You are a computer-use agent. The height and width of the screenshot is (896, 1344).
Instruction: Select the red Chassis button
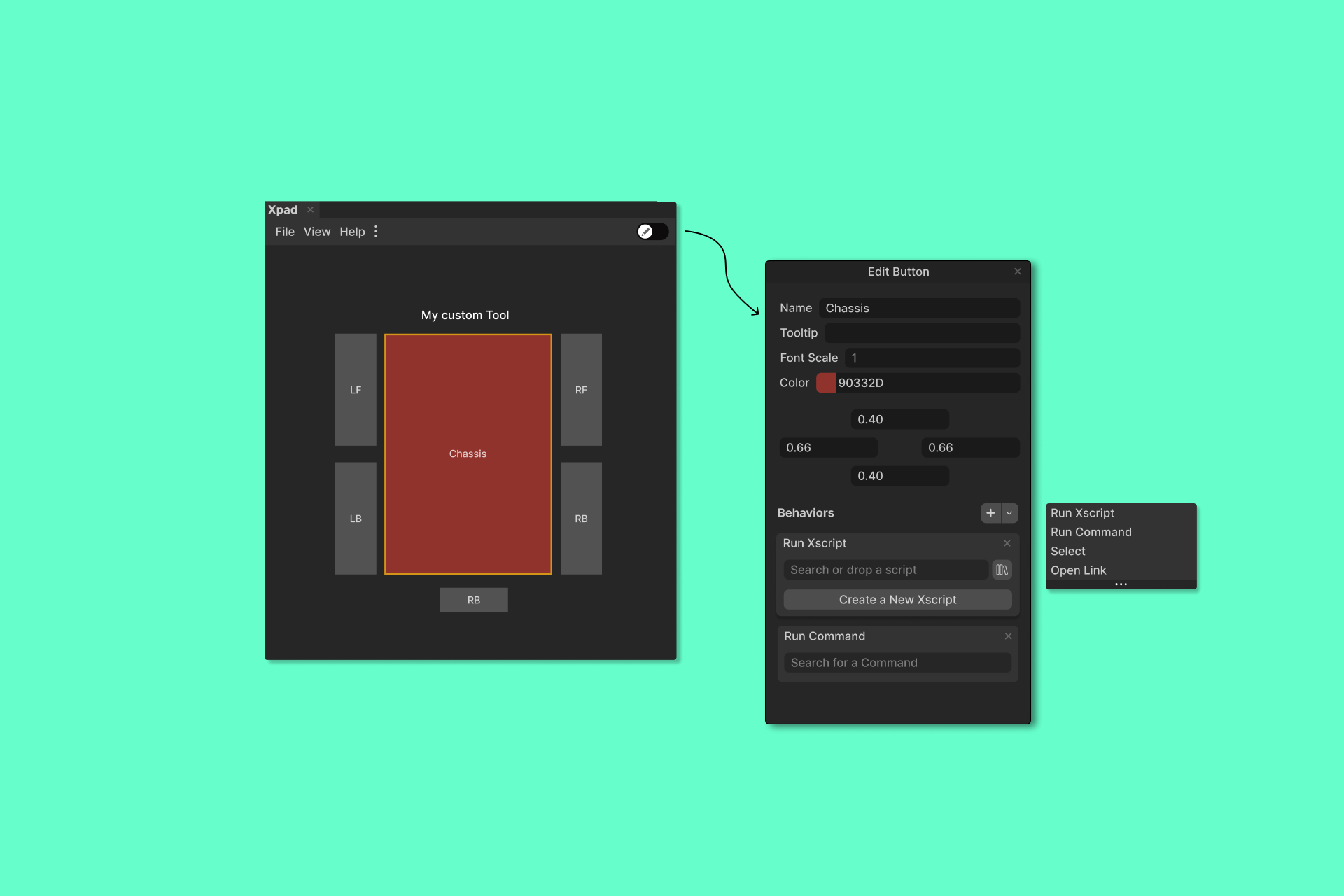click(x=468, y=454)
